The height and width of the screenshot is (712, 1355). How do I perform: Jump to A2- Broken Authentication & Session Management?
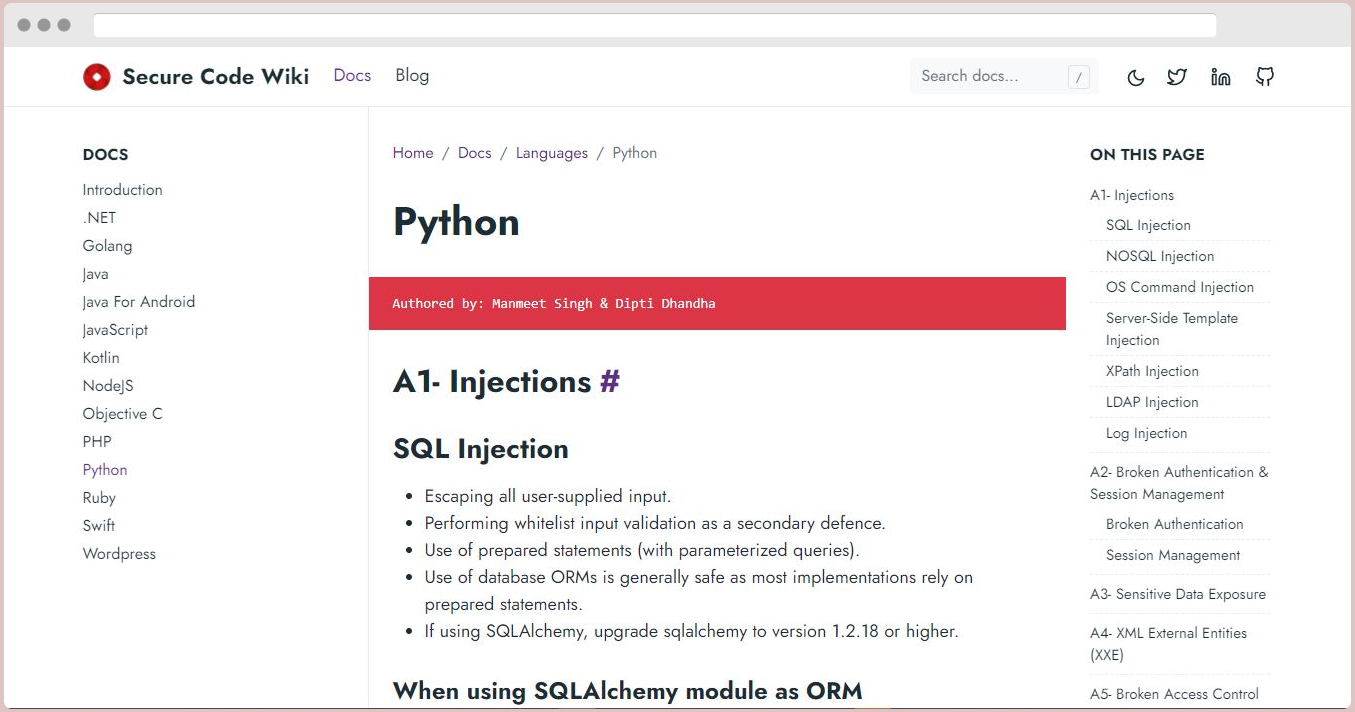1179,483
